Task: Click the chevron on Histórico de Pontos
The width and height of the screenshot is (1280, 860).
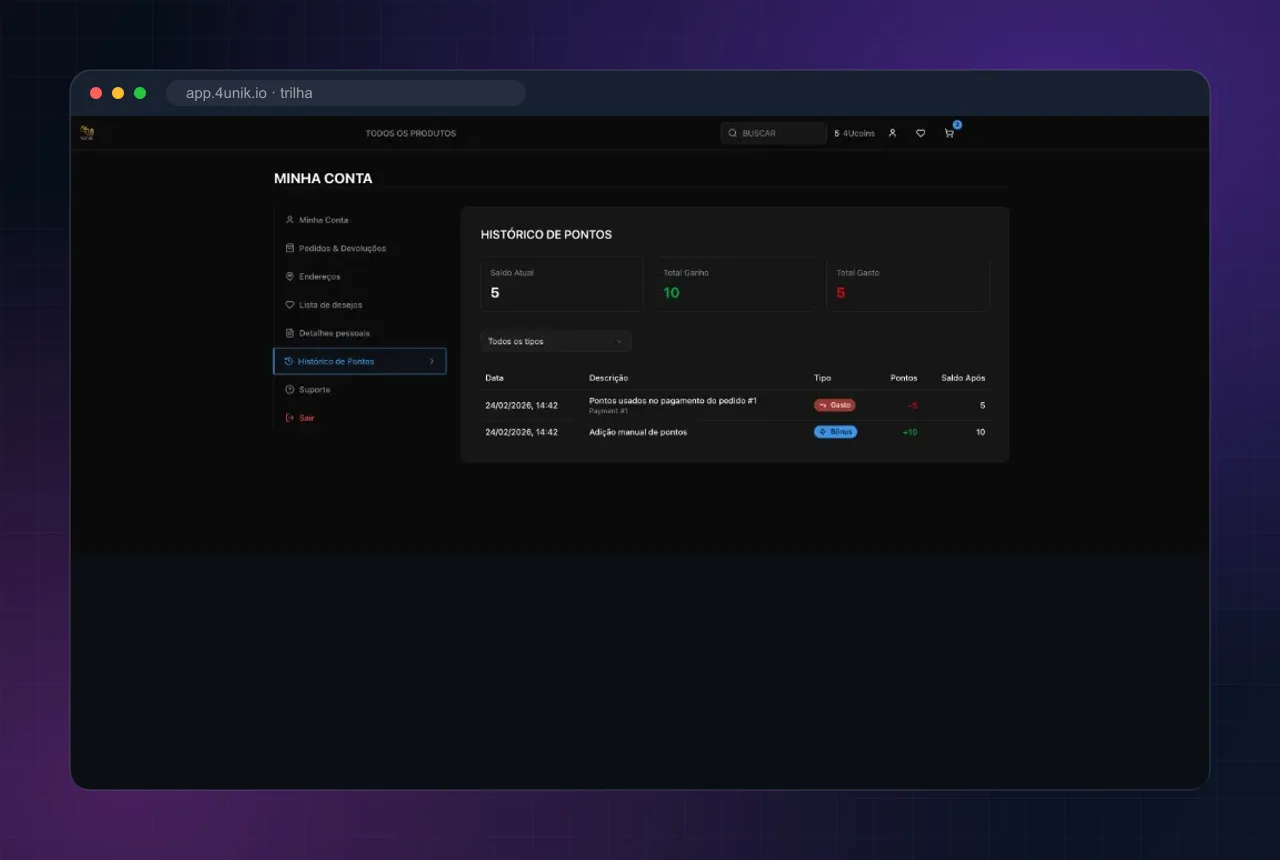Action: pos(432,361)
